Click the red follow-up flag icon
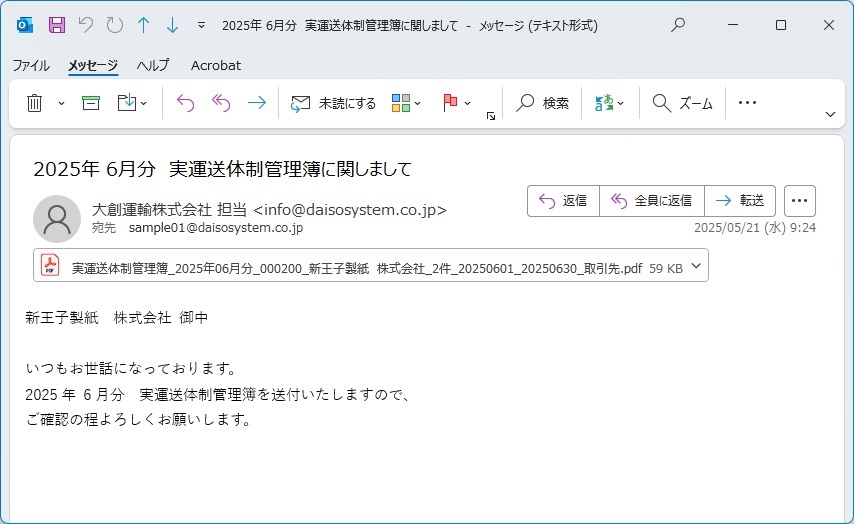The height and width of the screenshot is (524, 854). (450, 103)
